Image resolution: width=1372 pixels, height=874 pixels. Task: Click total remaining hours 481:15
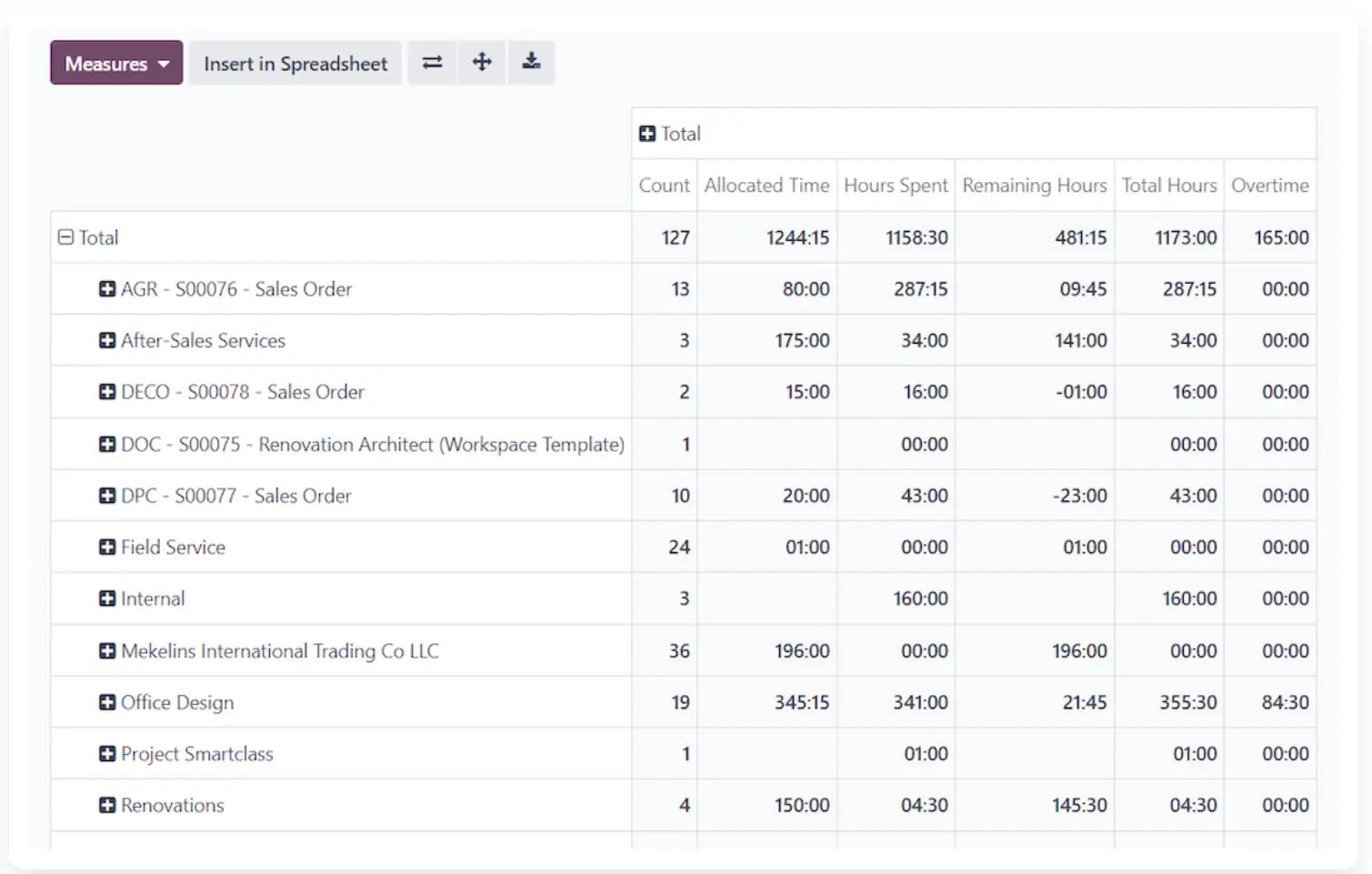click(1035, 237)
